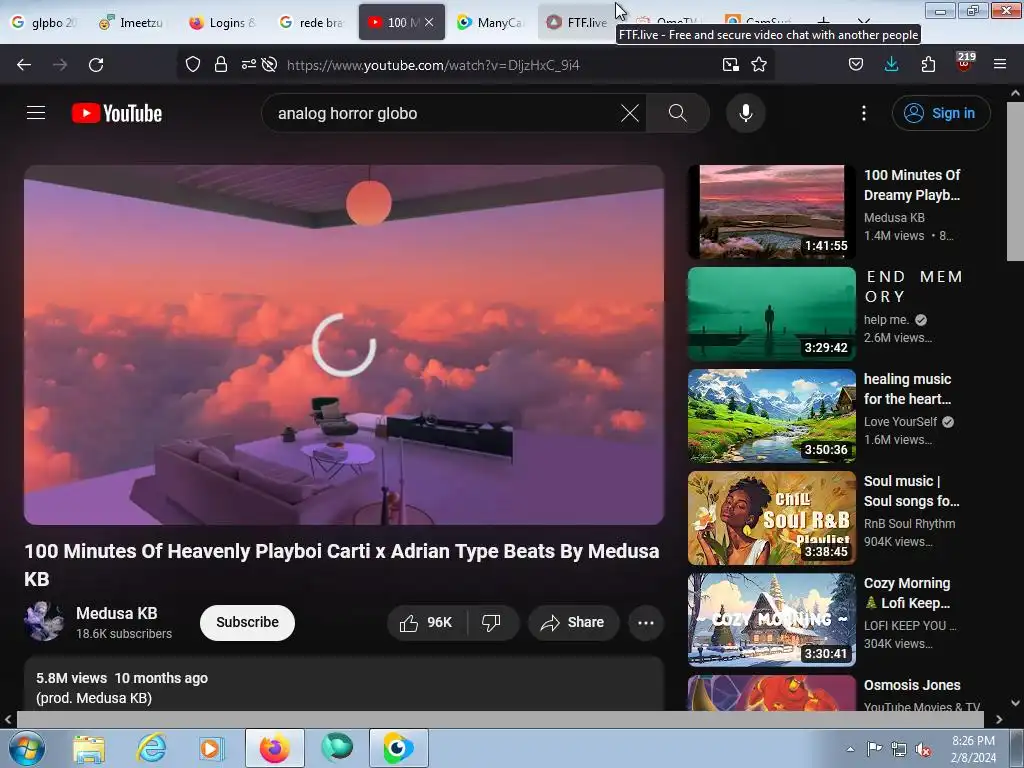This screenshot has width=1024, height=768.
Task: Open the Windows Start menu
Action: click(x=26, y=748)
